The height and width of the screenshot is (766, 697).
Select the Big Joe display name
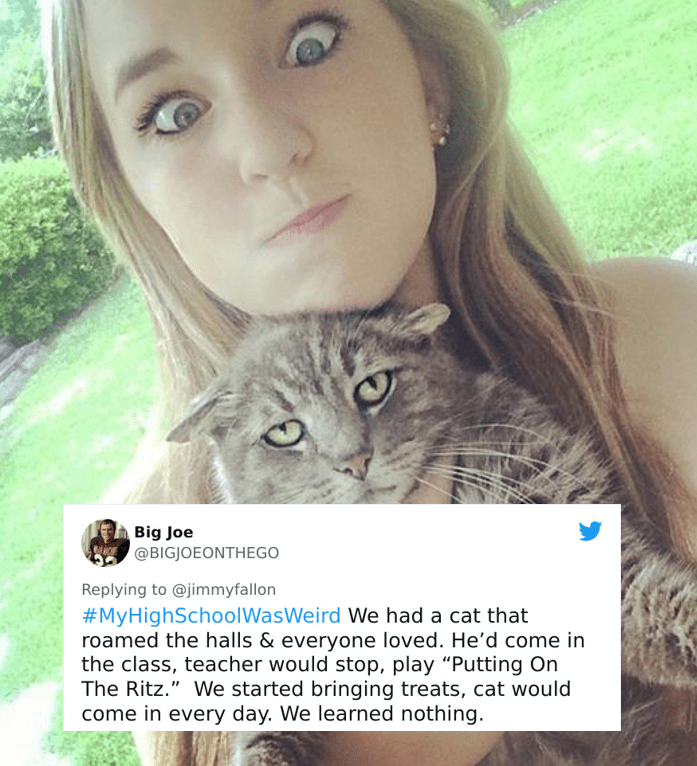pos(164,532)
